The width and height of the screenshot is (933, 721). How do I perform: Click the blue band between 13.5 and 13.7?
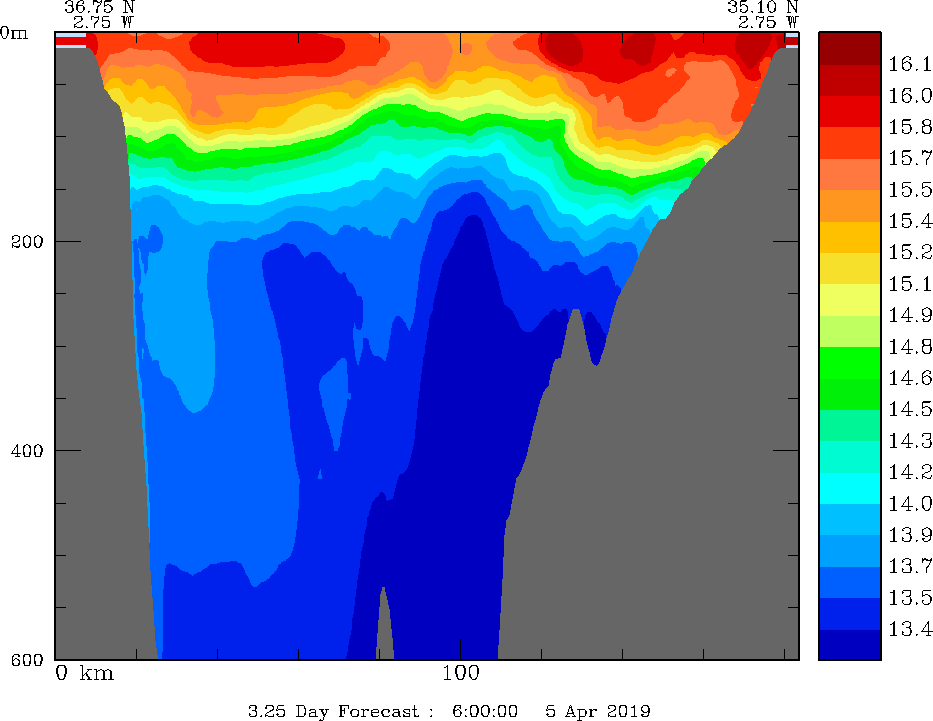point(850,583)
